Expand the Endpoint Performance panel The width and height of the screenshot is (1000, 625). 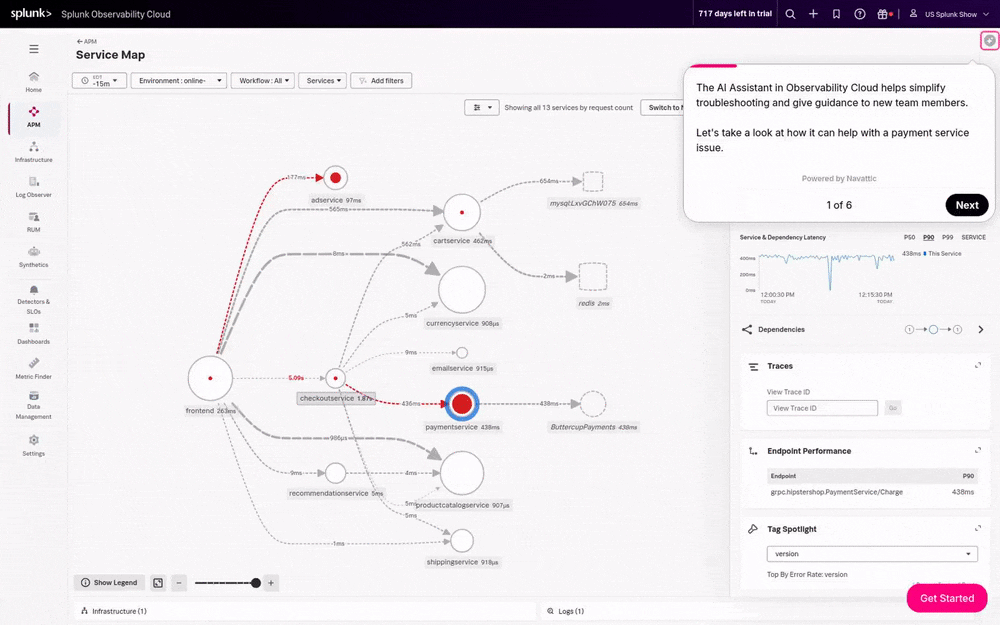(x=978, y=450)
